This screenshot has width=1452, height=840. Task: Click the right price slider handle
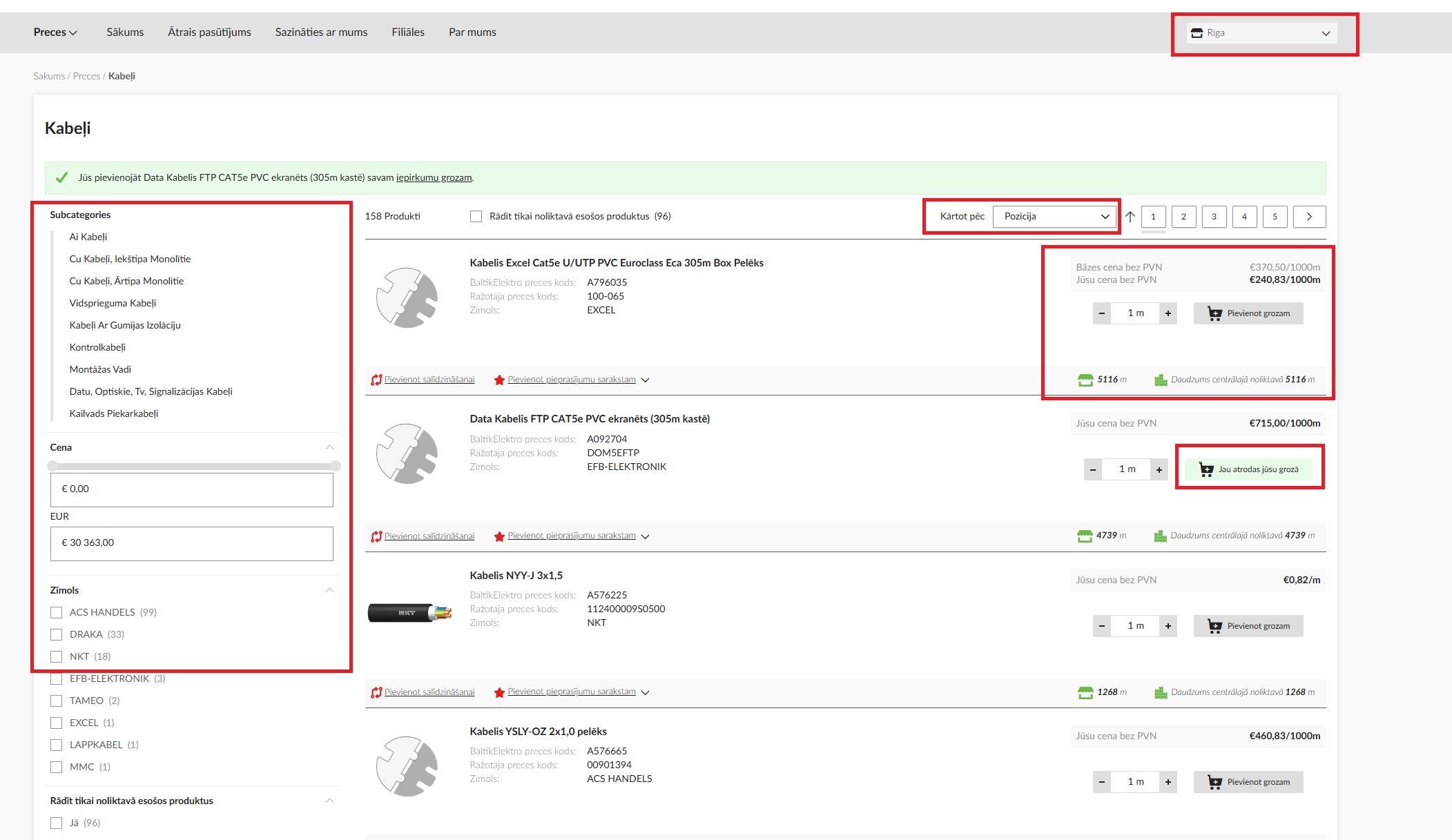(336, 466)
